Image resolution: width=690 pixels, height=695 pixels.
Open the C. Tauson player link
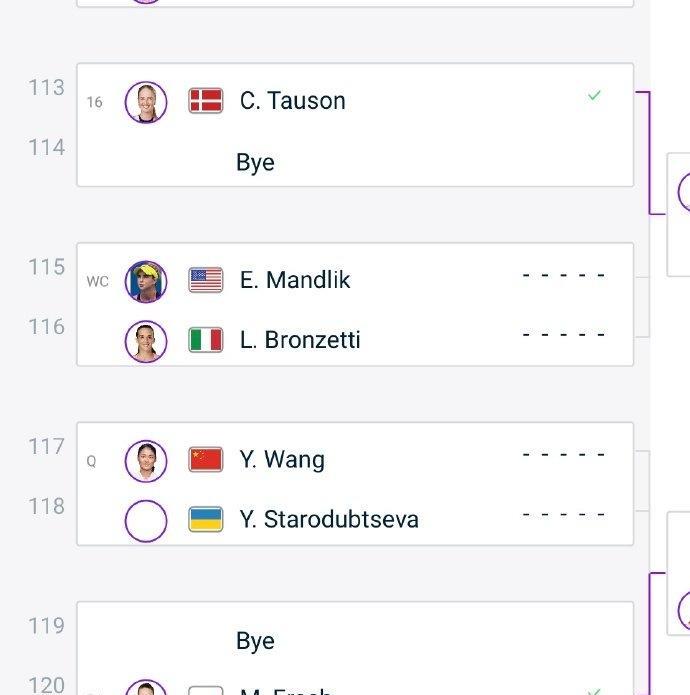point(293,101)
